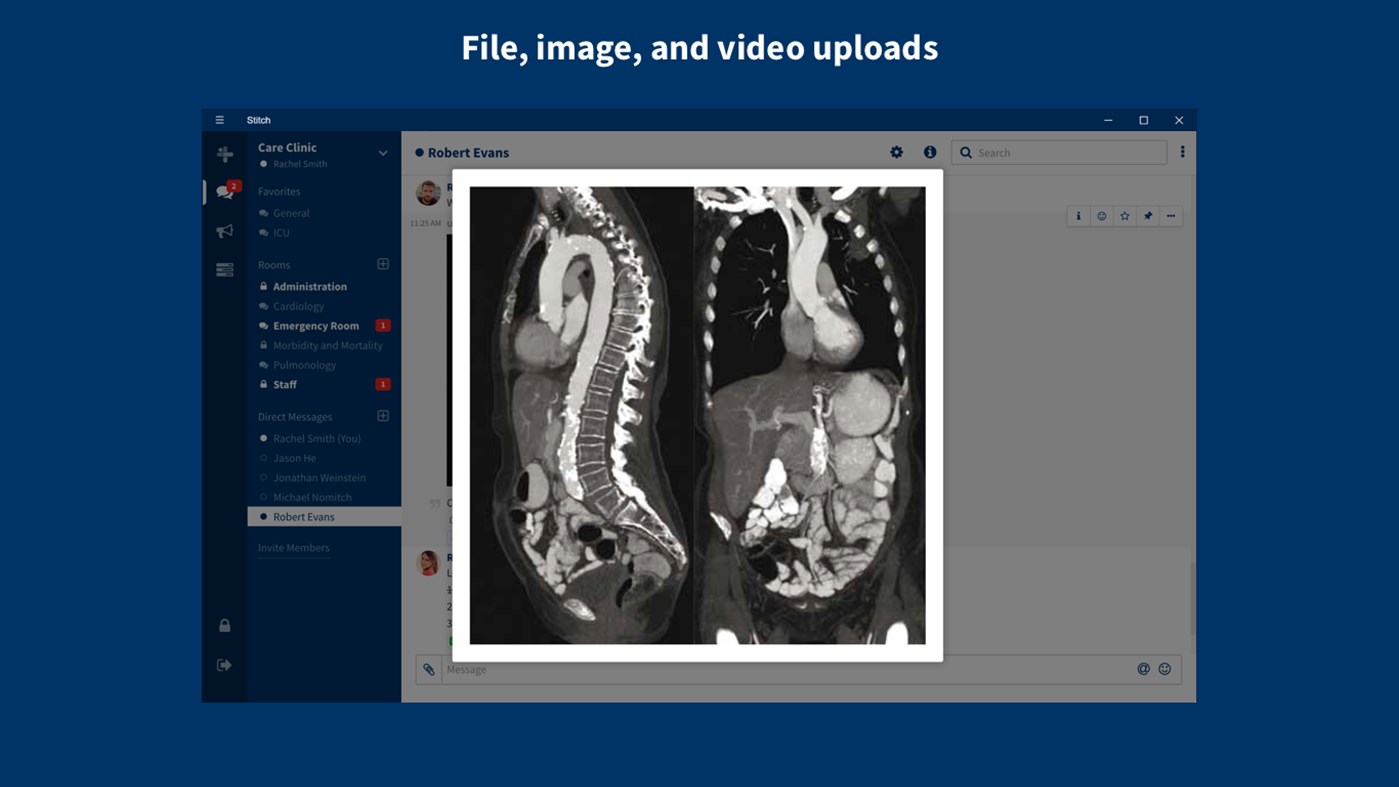Add a reaction with the smiley message icon
Viewport: 1399px width, 787px height.
(x=1101, y=215)
